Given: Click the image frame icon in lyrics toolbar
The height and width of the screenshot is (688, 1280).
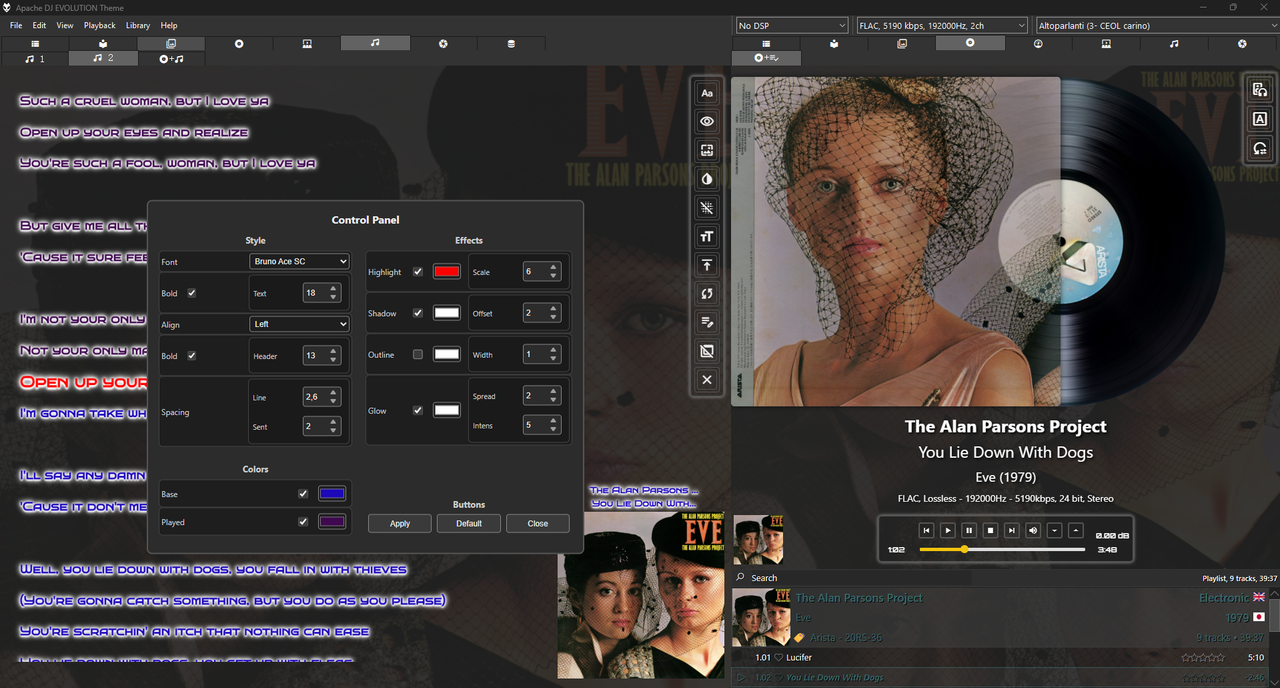Looking at the screenshot, I should (707, 150).
